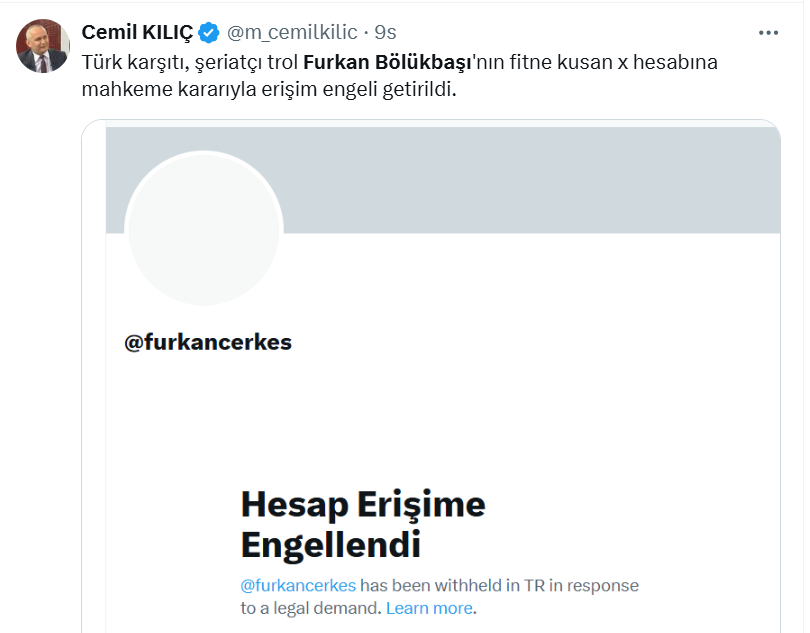Click the 'to a legal demand' text
This screenshot has width=810, height=633.
(310, 608)
